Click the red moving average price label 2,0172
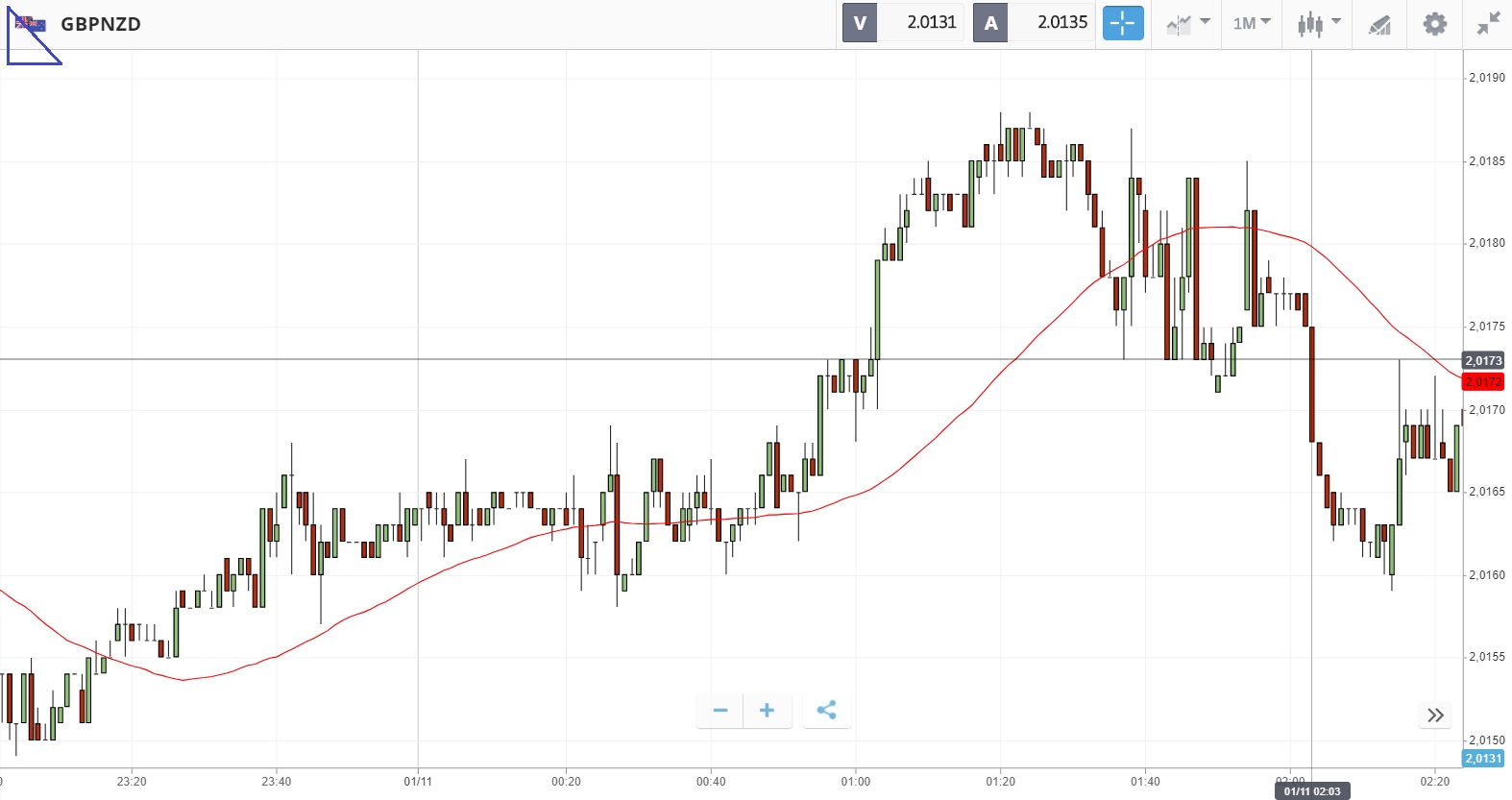This screenshot has width=1512, height=800. (x=1483, y=382)
